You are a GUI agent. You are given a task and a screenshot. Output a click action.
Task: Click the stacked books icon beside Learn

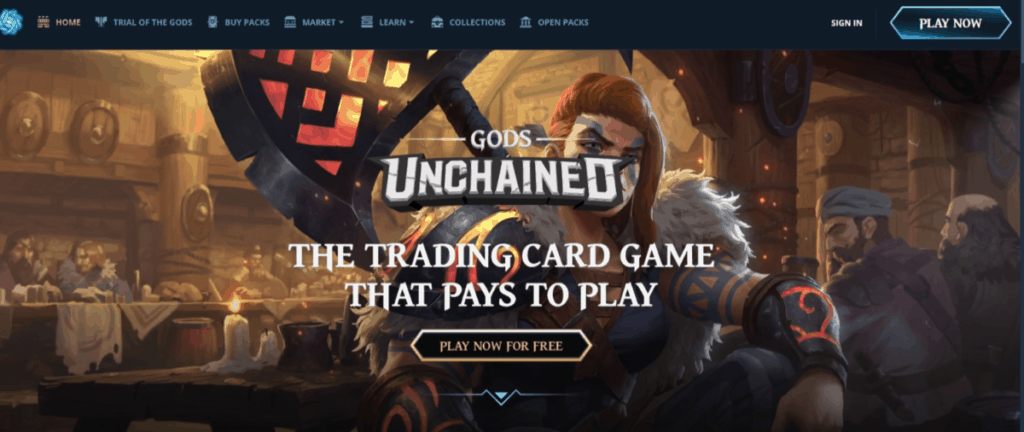pyautogui.click(x=367, y=22)
